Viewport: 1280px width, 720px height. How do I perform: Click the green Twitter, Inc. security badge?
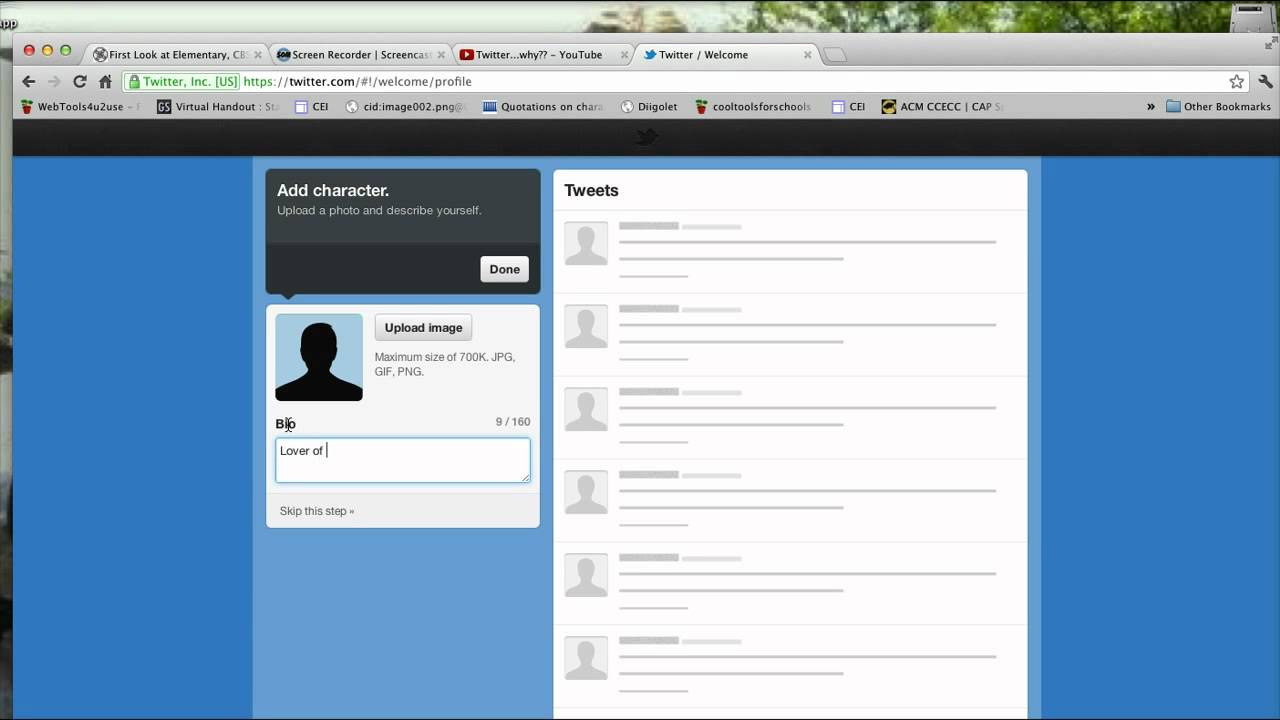coord(183,82)
